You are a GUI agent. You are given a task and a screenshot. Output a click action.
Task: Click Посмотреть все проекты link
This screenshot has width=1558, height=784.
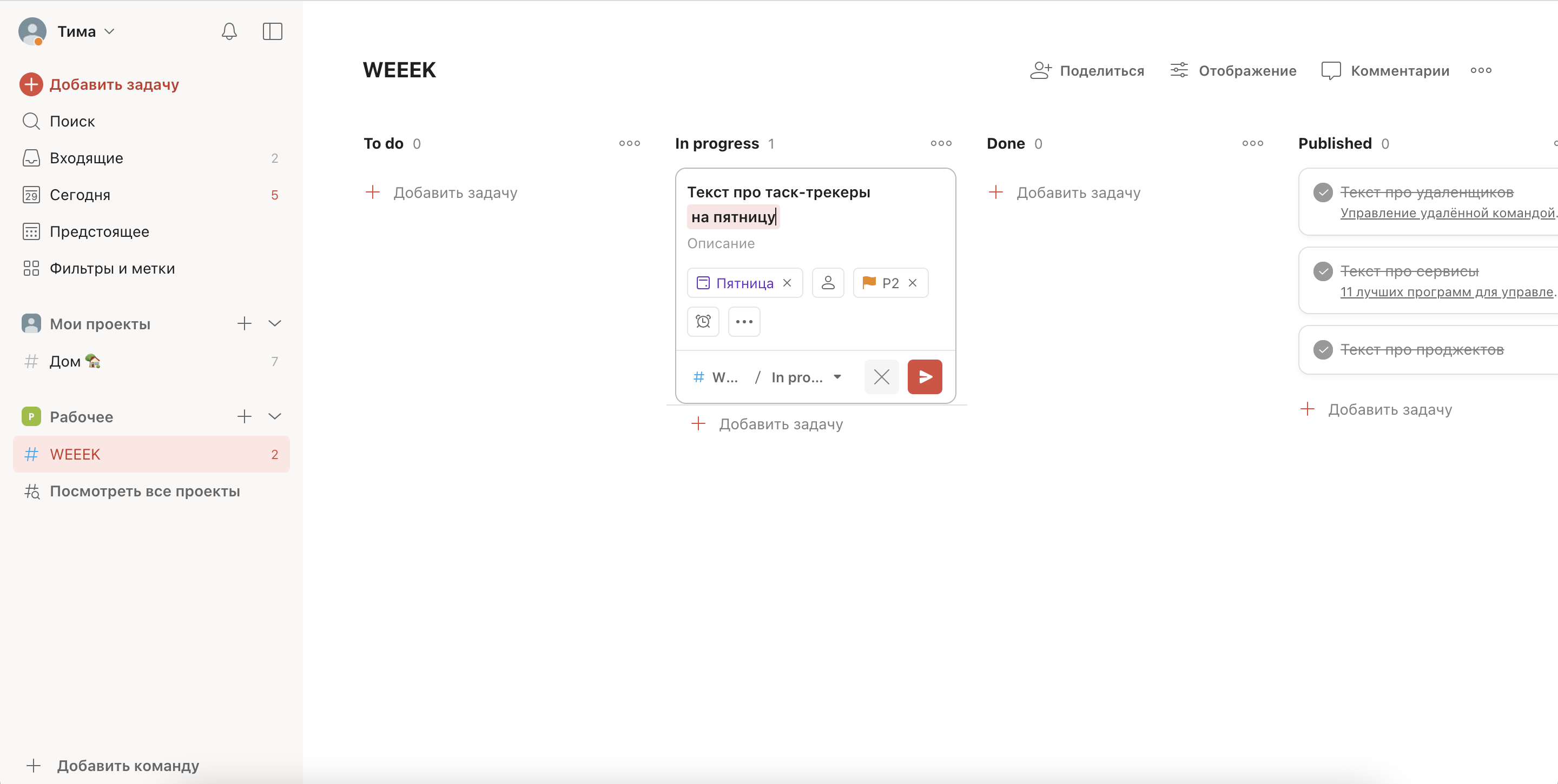145,491
